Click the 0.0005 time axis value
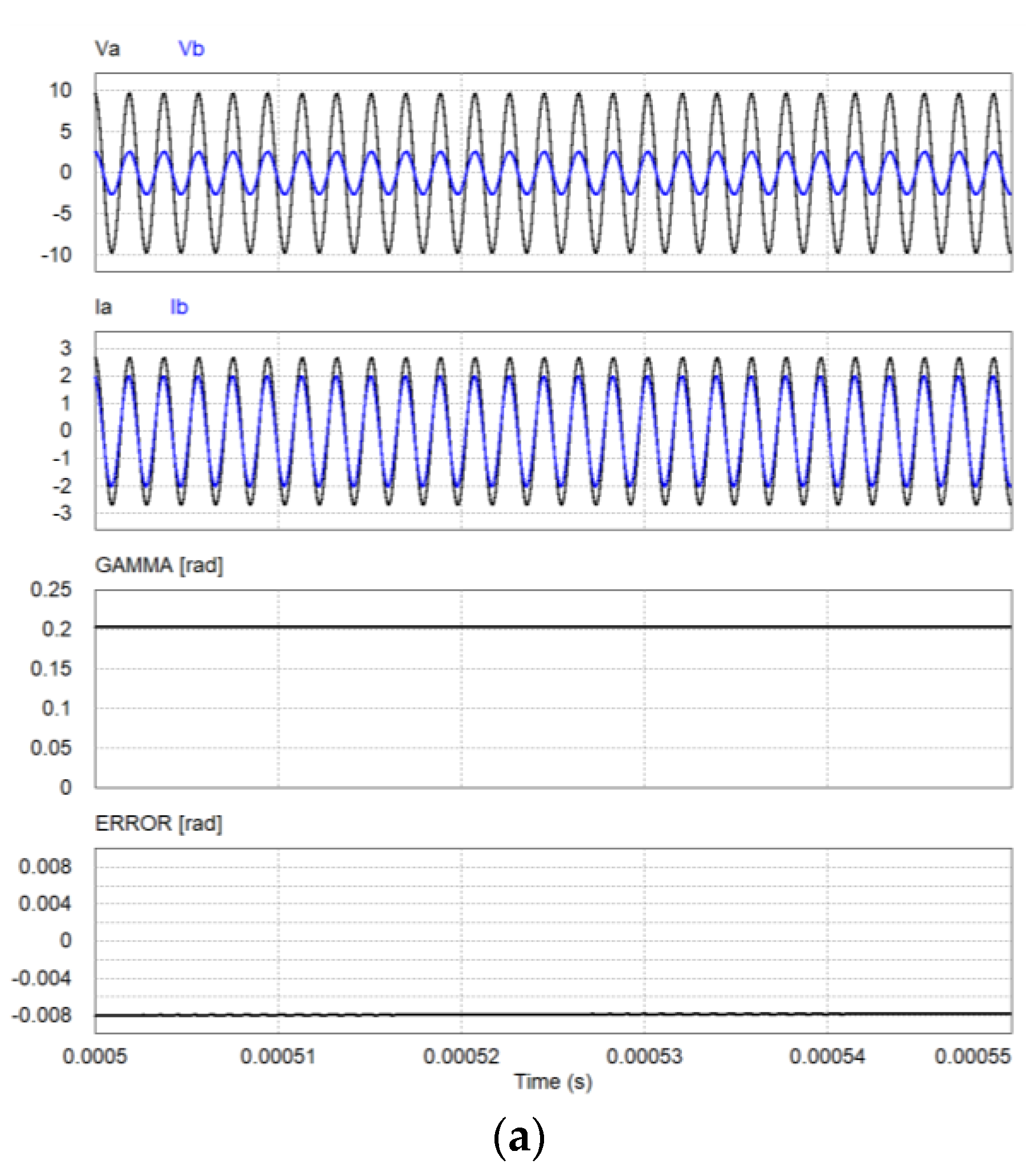The width and height of the screenshot is (1030, 1176). (95, 1056)
